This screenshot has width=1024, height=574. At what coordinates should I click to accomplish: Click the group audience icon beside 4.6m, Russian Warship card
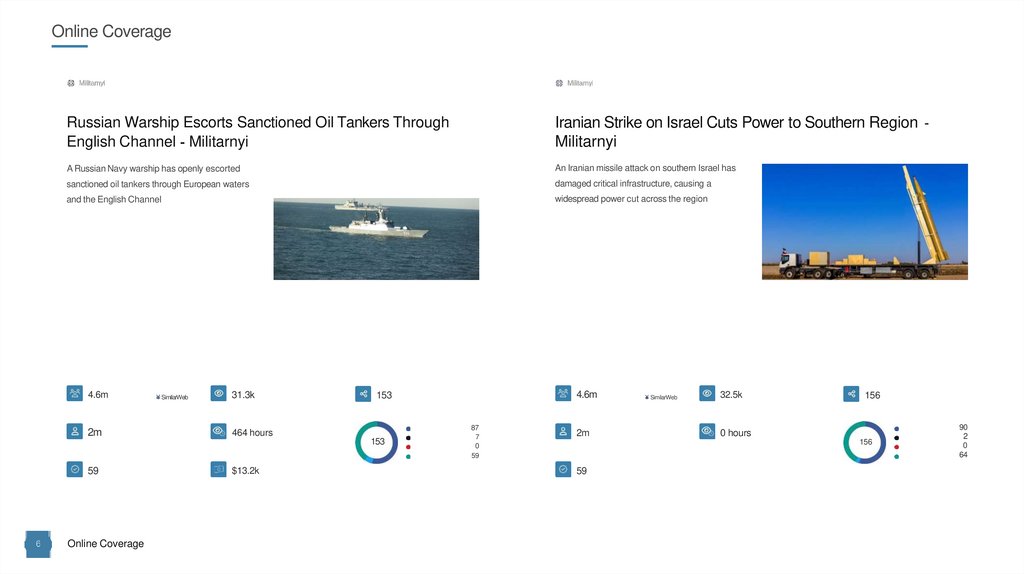coord(74,393)
